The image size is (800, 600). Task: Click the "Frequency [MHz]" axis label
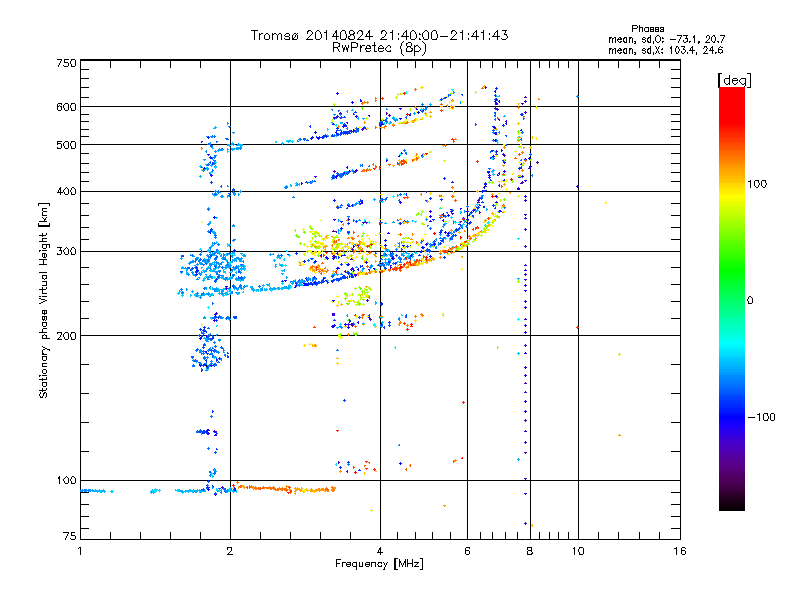click(x=379, y=564)
